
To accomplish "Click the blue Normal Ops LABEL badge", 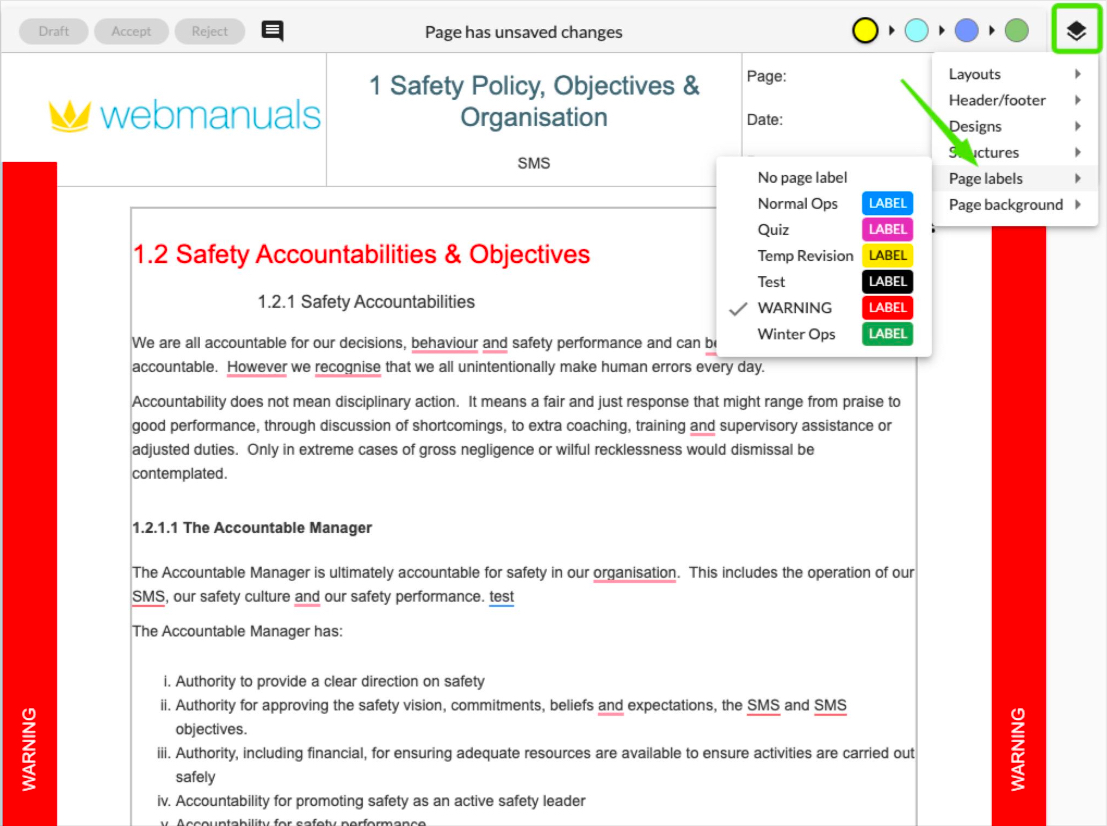I will click(887, 203).
